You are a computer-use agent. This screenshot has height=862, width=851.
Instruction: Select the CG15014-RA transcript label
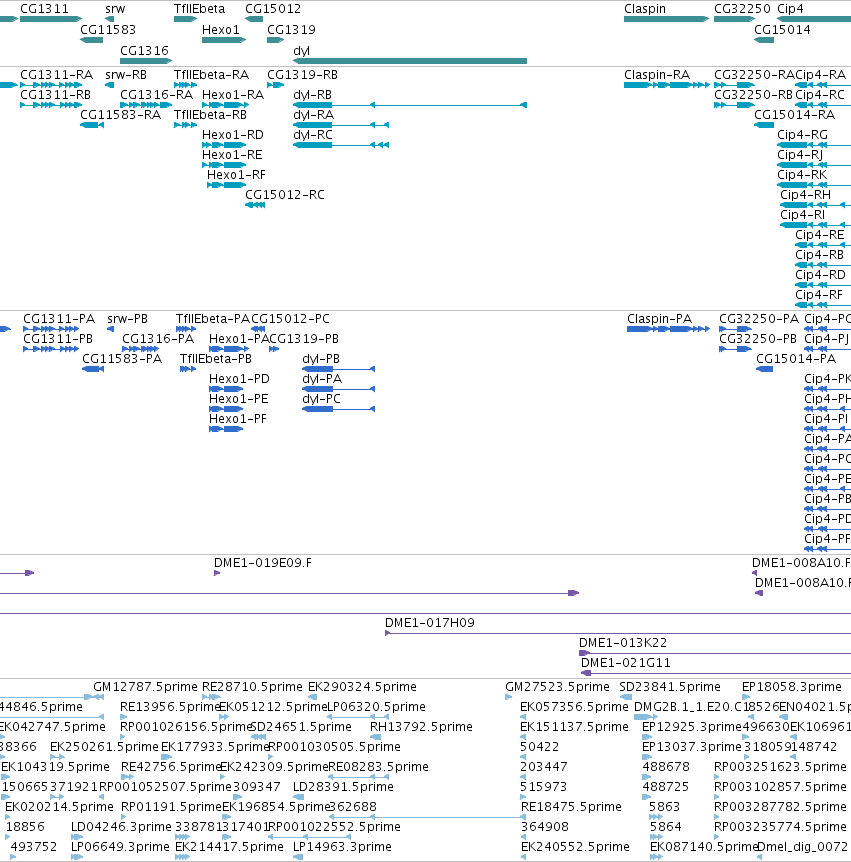click(794, 115)
